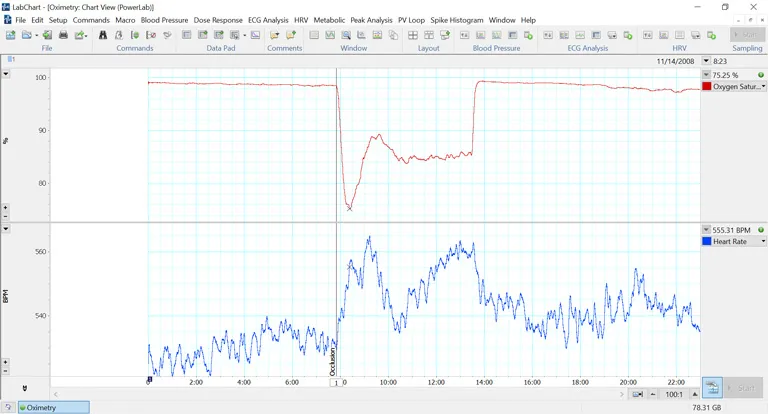
Task: Click the green status indicator on Oxygen Saturation channel
Action: [761, 75]
